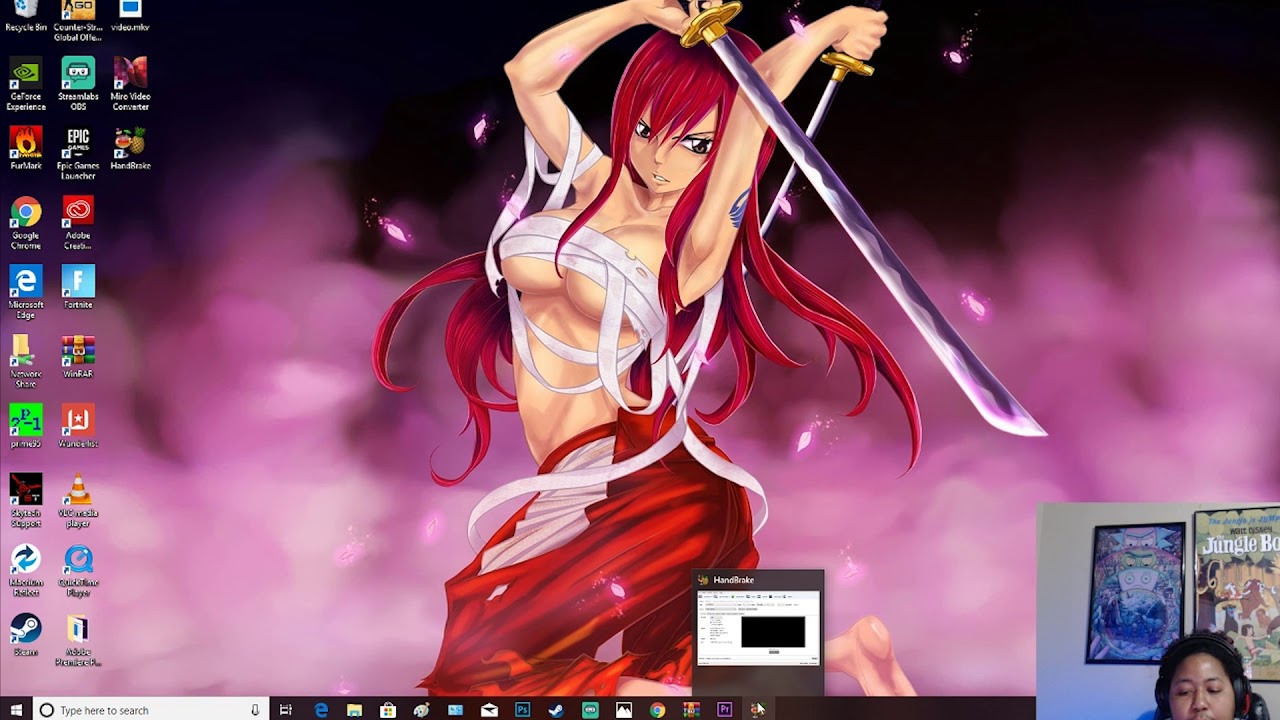Open VLC media player desktop shortcut
This screenshot has height=720, width=1280.
click(78, 500)
